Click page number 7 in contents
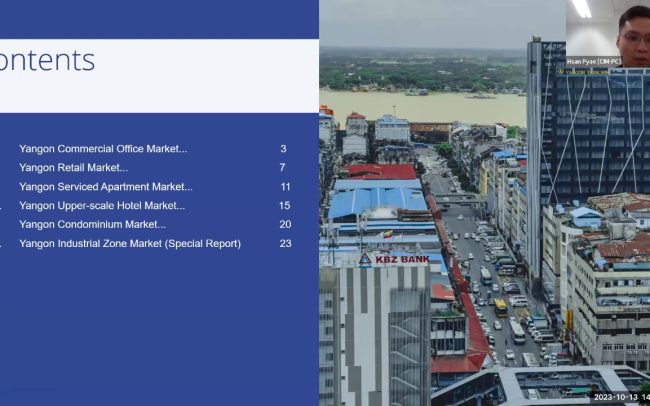Screen dimensions: 650x406 pyautogui.click(x=283, y=168)
